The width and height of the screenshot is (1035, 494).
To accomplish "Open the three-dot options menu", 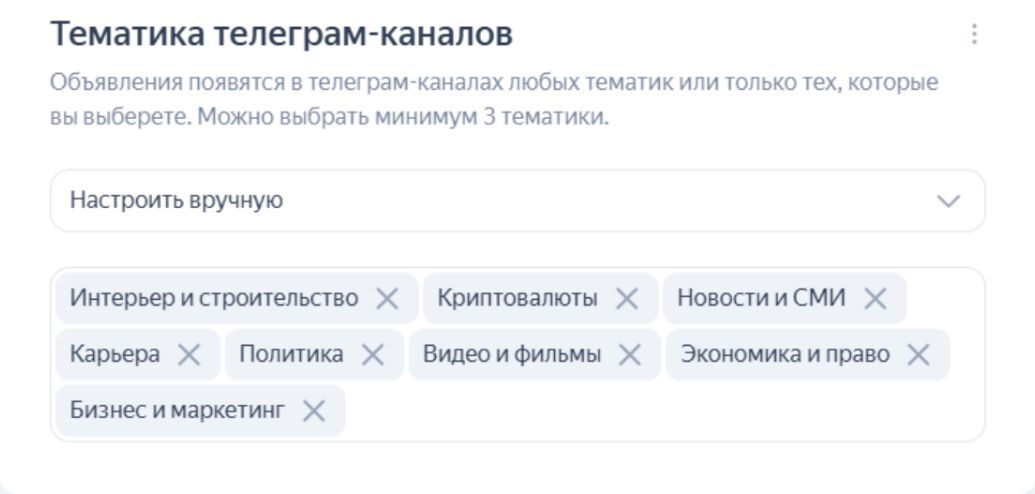I will 974,35.
